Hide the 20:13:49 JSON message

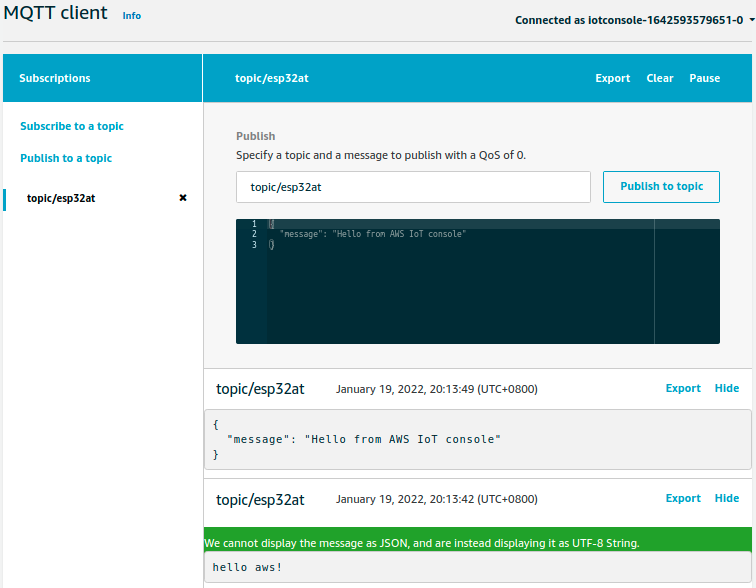tap(727, 388)
